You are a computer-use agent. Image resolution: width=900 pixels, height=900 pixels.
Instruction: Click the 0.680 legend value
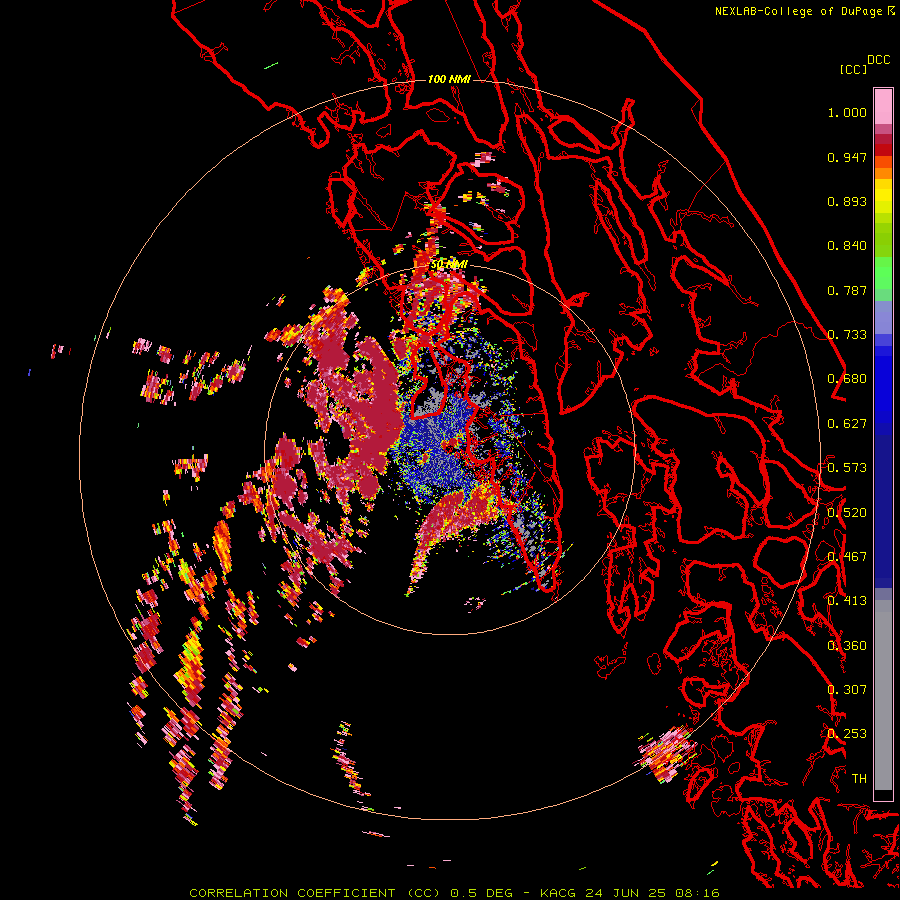pyautogui.click(x=847, y=379)
